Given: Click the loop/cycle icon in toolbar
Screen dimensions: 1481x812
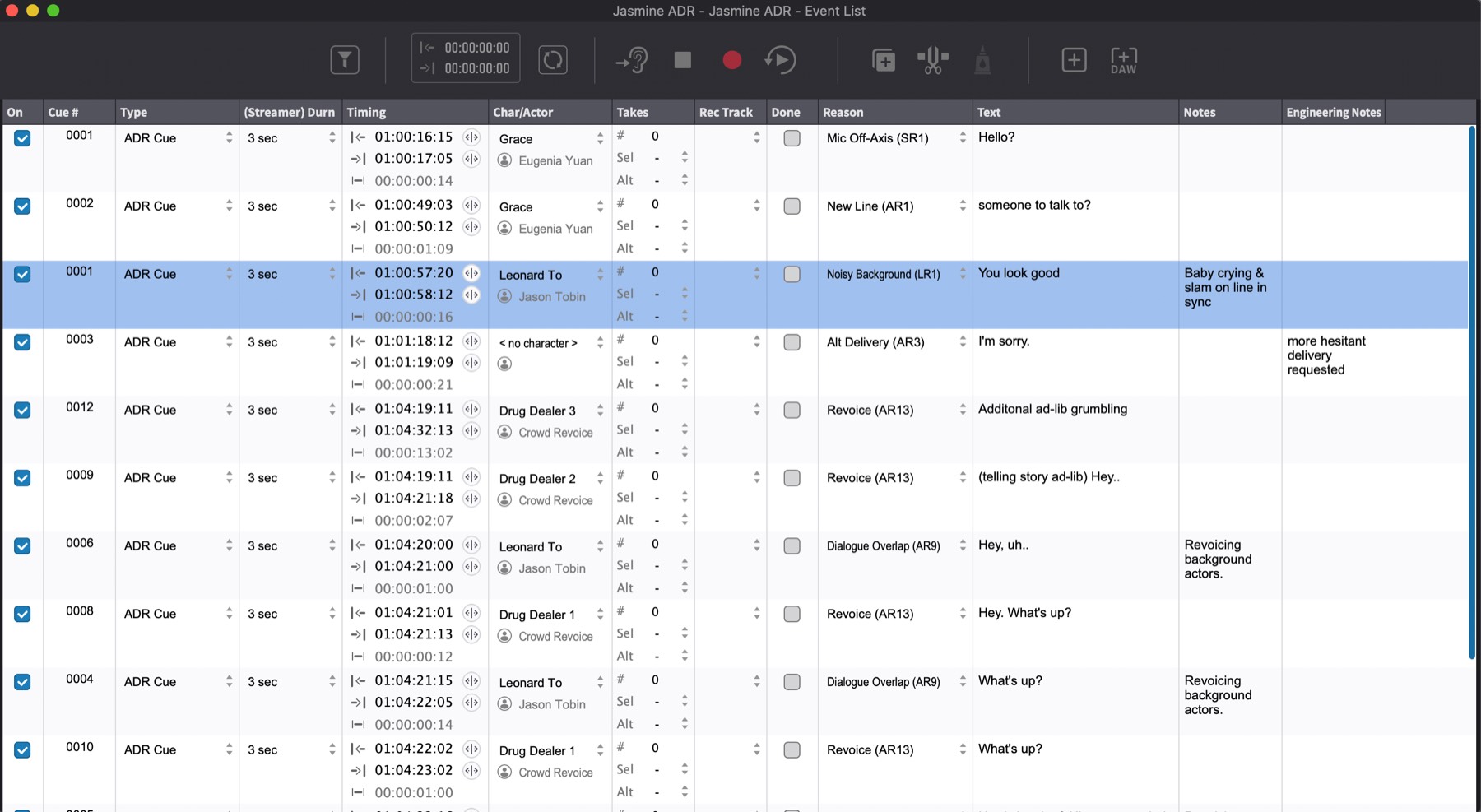Looking at the screenshot, I should (x=553, y=59).
